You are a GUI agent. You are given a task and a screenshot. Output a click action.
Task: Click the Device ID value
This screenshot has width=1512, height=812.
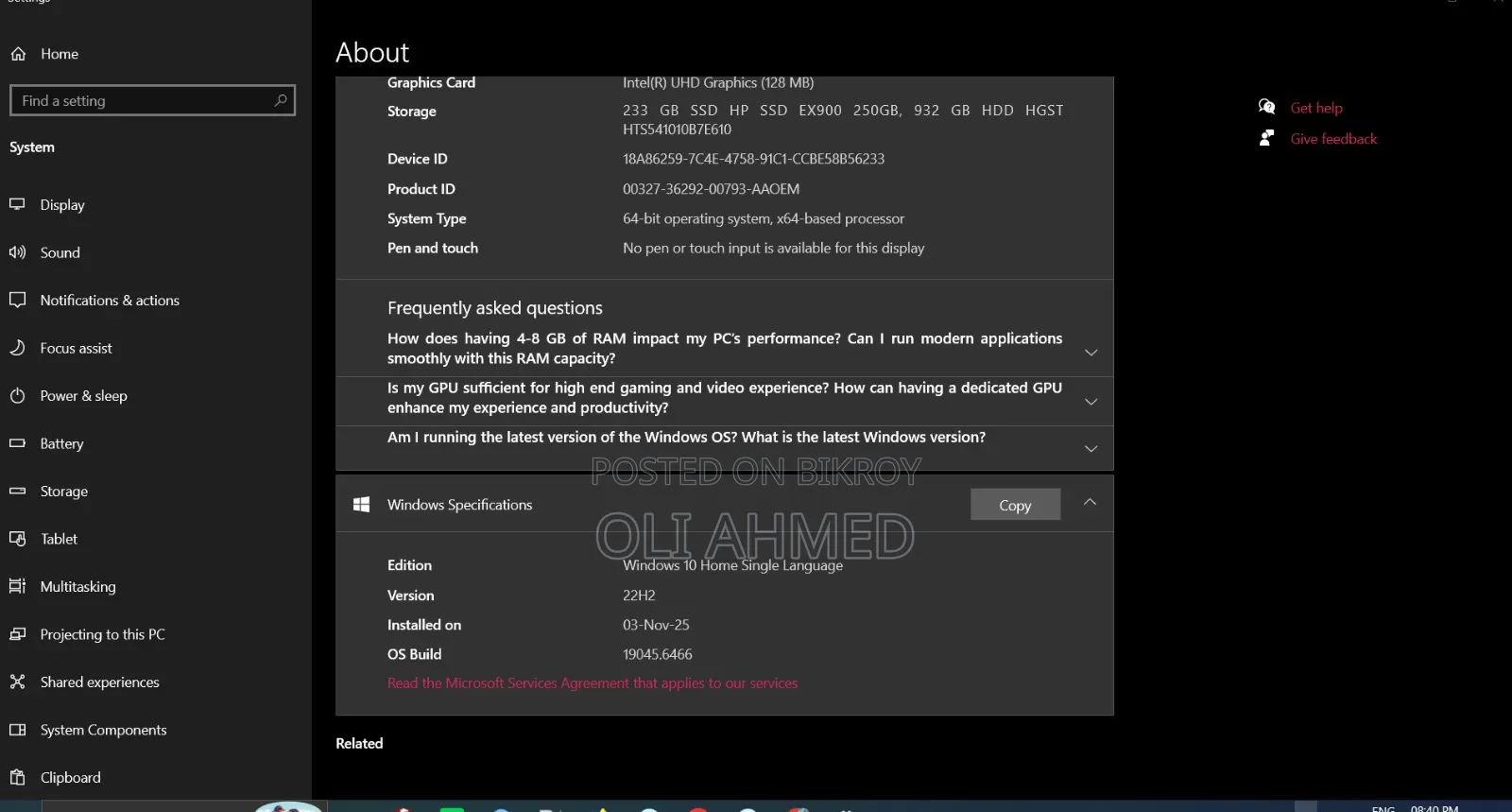(753, 159)
